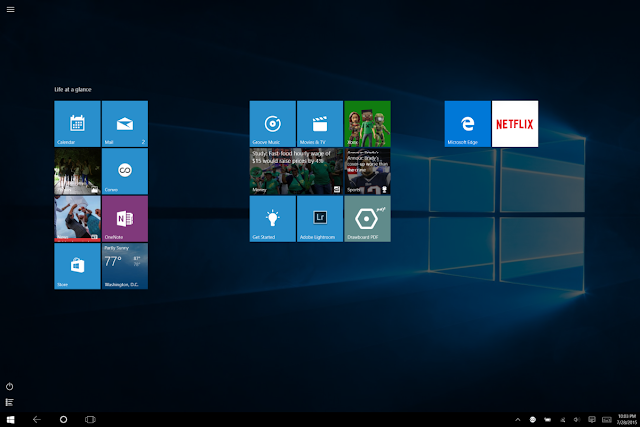Open the All apps list icon
Viewport: 640px width, 427px height.
coord(10,402)
